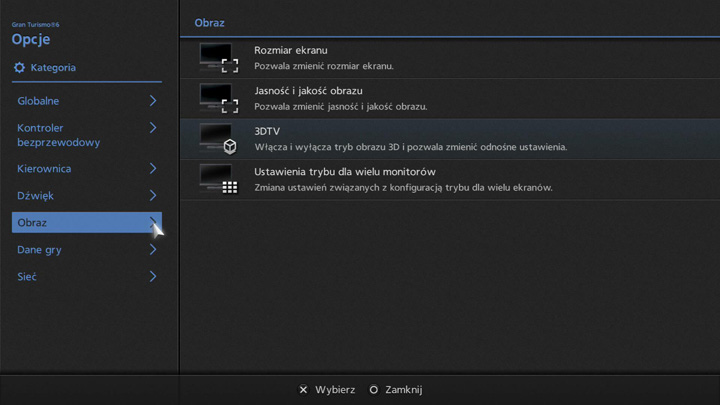Click the multi-monitor grid icon
Viewport: 720px width, 405px height.
[x=218, y=179]
